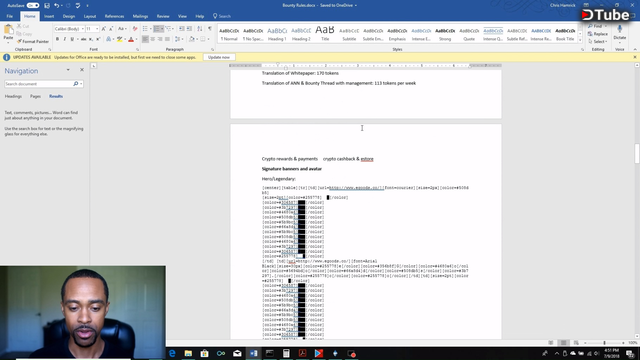Switch to the Insert tab
The width and height of the screenshot is (640, 360).
pyautogui.click(x=49, y=16)
